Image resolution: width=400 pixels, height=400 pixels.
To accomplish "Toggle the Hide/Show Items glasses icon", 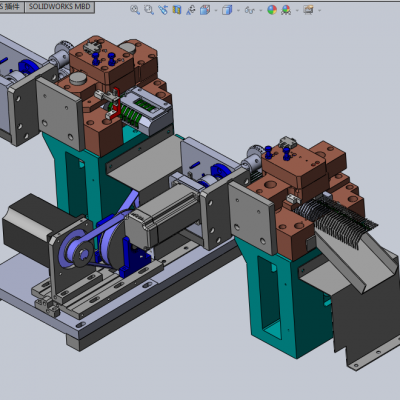I will point(249,10).
